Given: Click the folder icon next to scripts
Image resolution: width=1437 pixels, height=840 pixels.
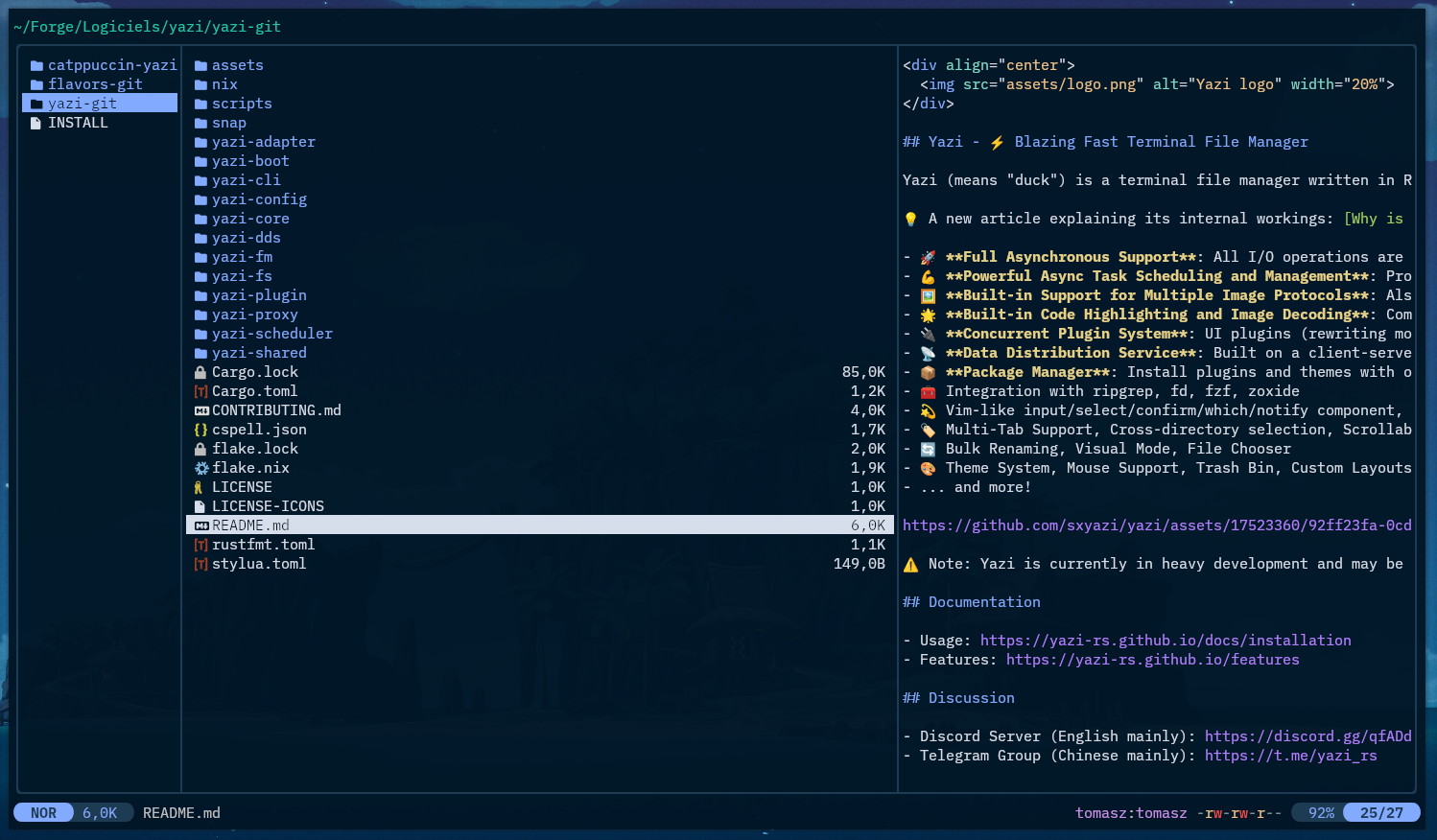Looking at the screenshot, I should tap(200, 104).
